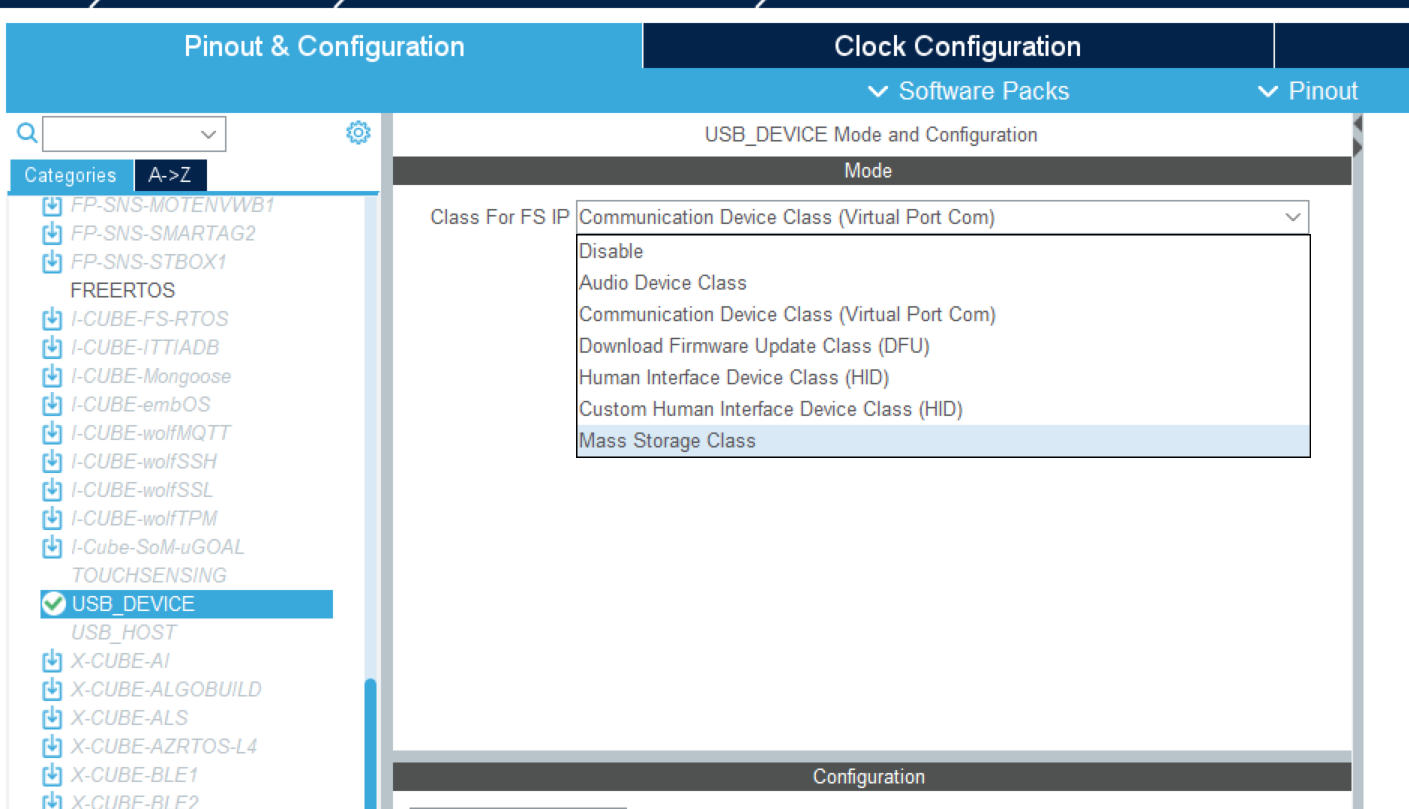
Task: Click the green checkmark beside USB_DEVICE
Action: click(53, 603)
